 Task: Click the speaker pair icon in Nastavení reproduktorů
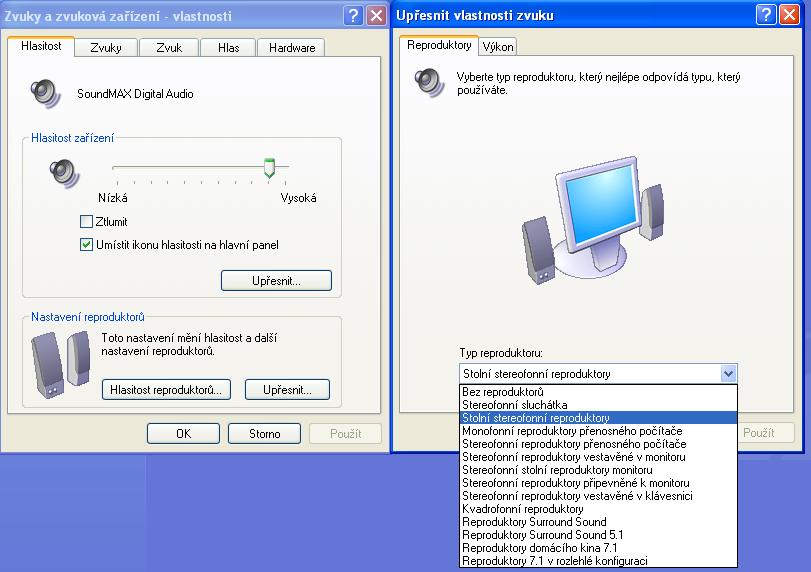(x=60, y=364)
